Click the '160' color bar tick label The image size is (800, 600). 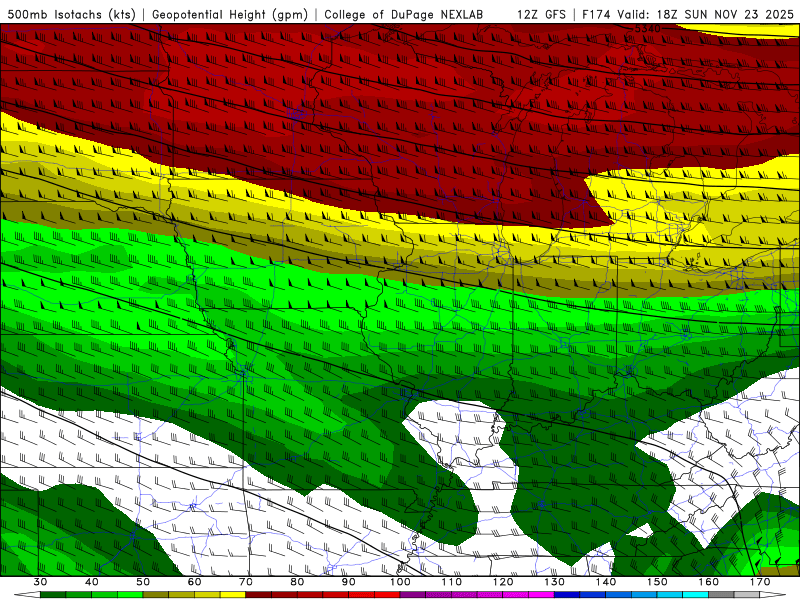coord(709,582)
